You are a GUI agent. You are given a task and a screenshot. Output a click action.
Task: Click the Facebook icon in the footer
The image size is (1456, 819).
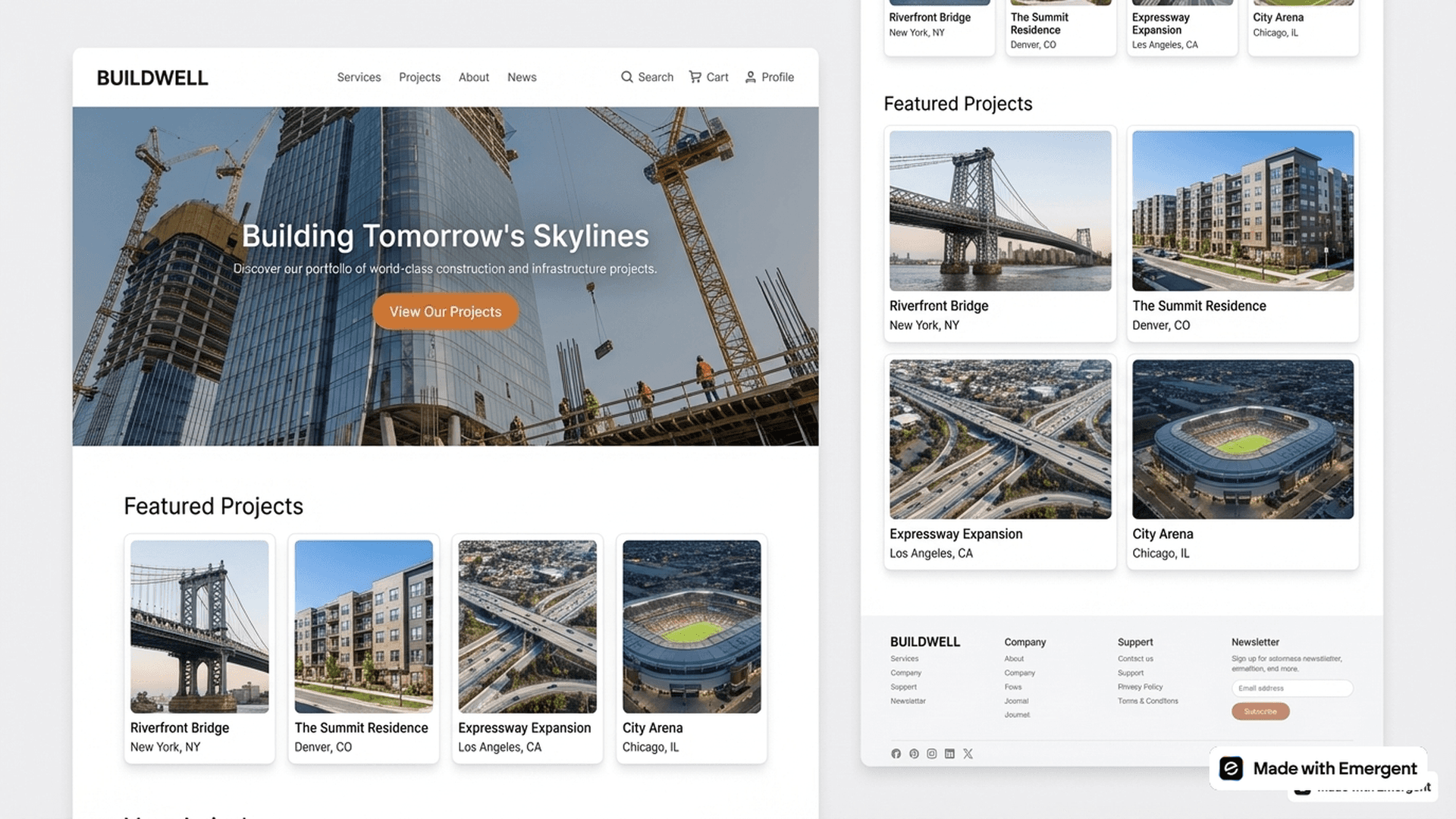896,753
